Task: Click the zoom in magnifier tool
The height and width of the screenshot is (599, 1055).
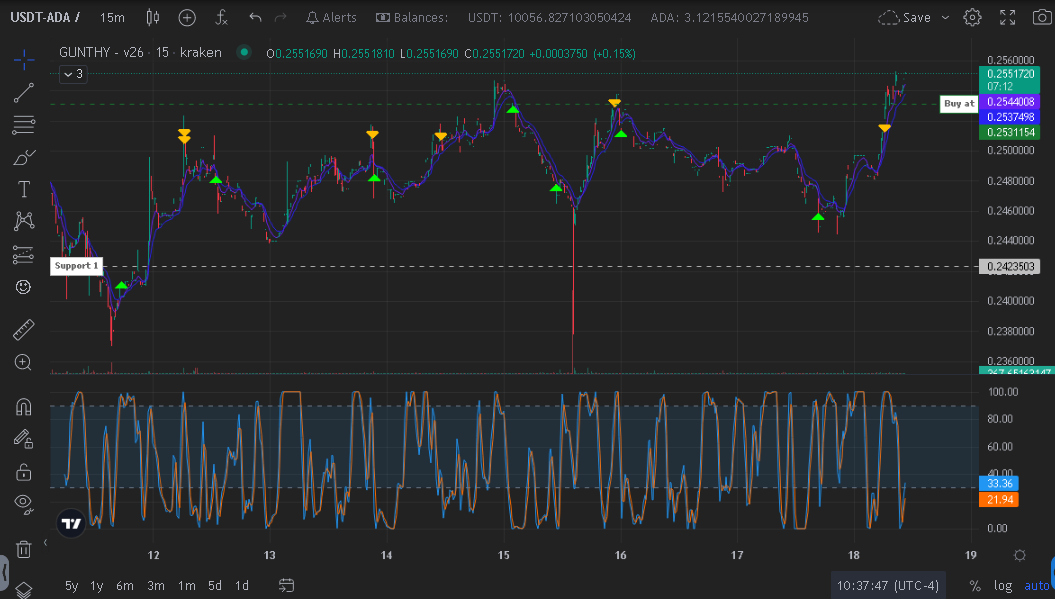Action: [24, 362]
